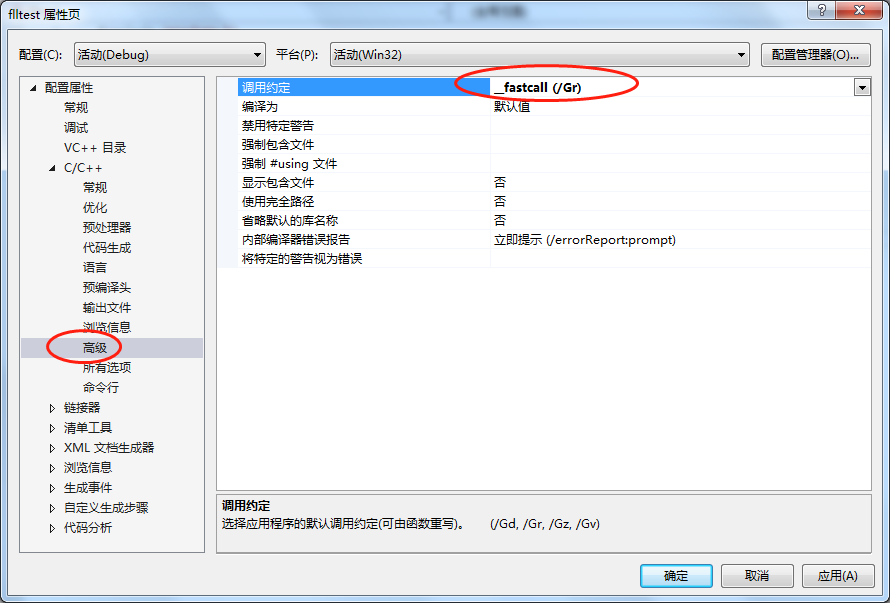Click the 禁用特定警告 value field
890x603 pixels.
(680, 125)
